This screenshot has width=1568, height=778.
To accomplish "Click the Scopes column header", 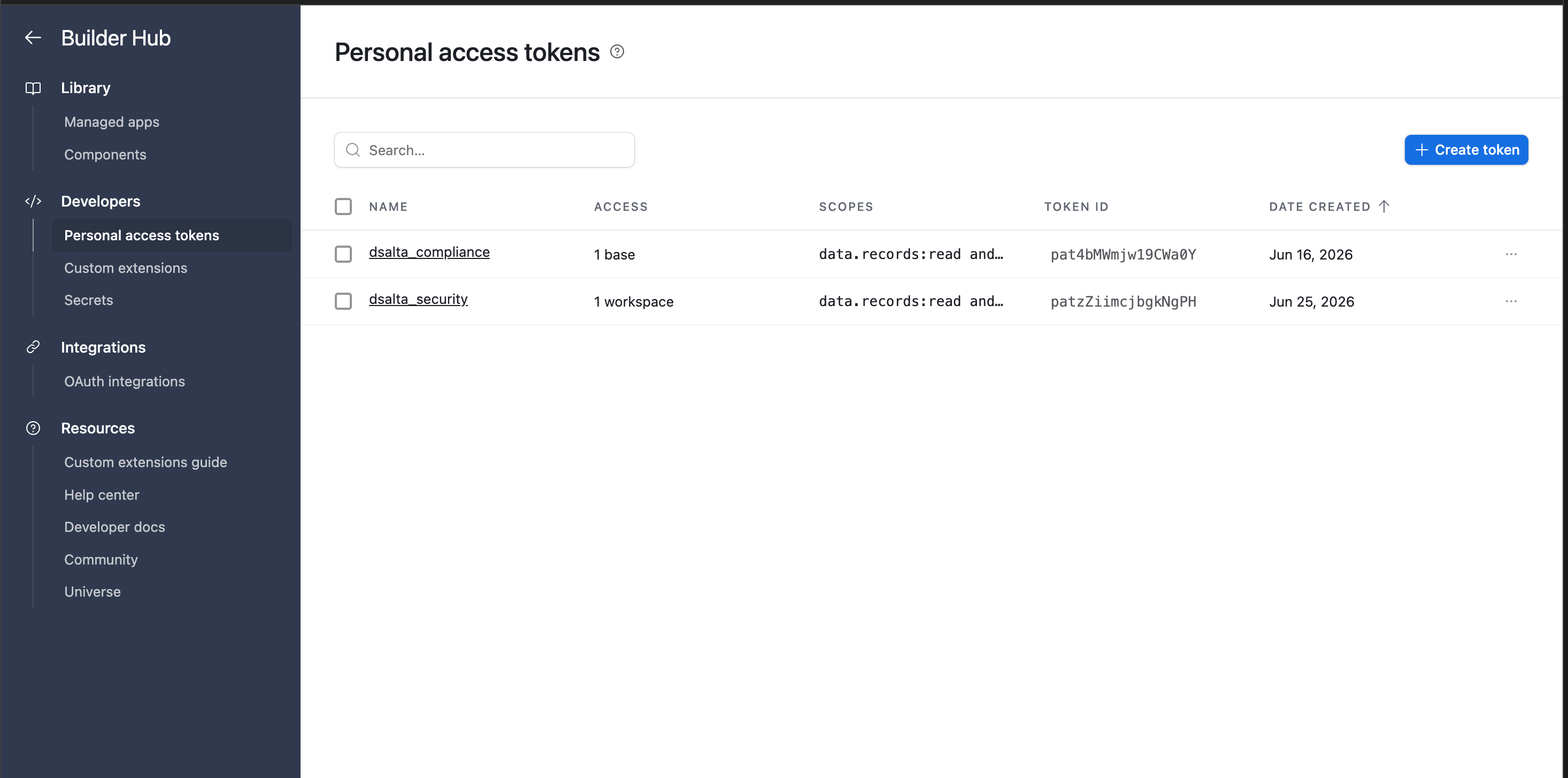I will coord(846,207).
